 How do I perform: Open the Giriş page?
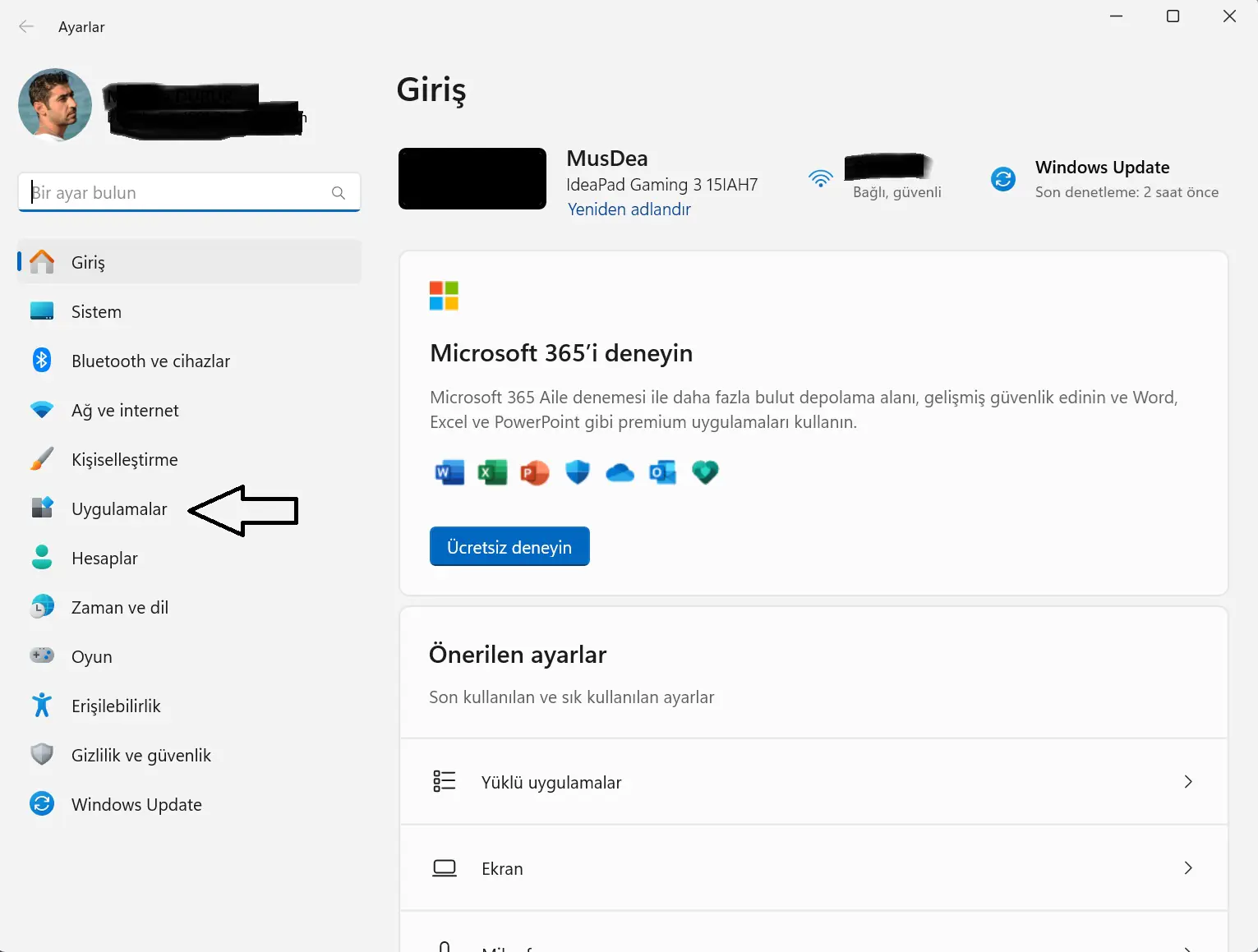coord(189,262)
